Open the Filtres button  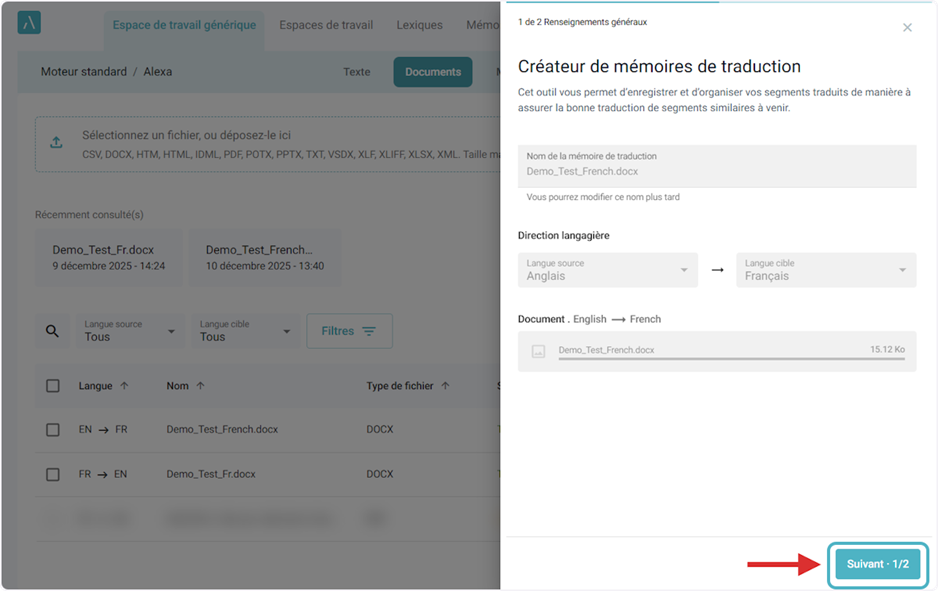coord(349,331)
